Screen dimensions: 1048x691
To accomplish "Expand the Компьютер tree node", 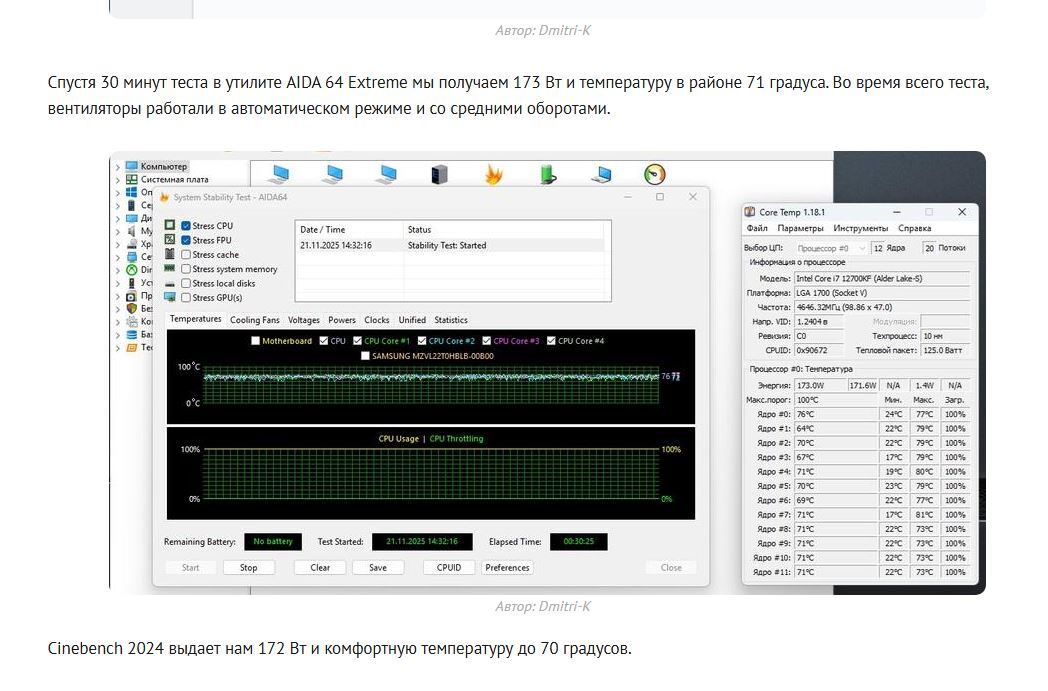I will tap(117, 167).
